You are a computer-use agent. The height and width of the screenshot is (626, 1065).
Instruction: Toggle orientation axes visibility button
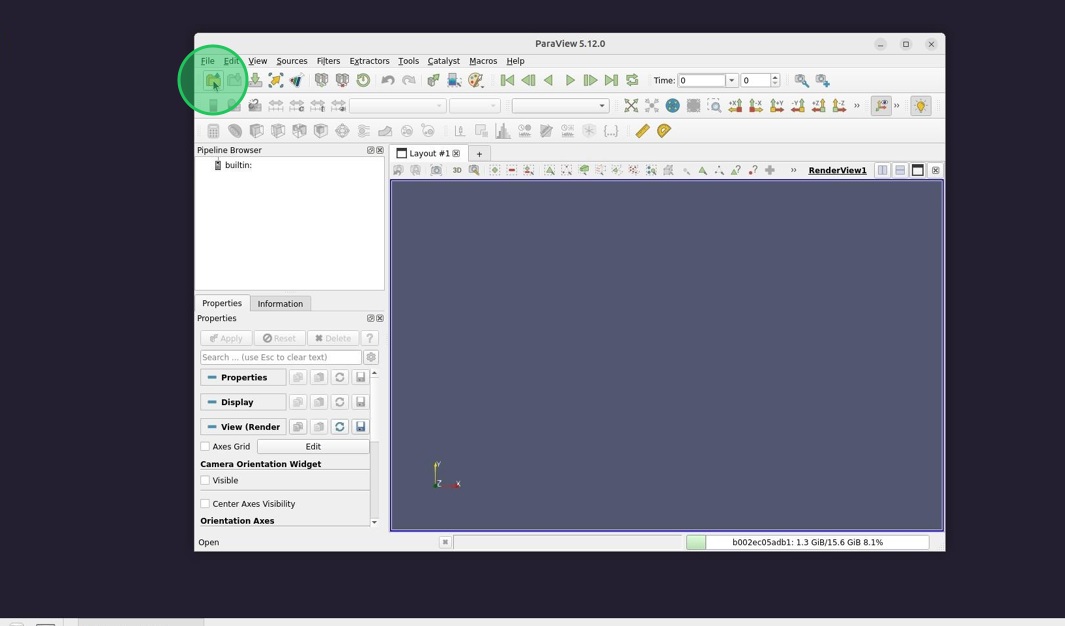click(x=881, y=105)
